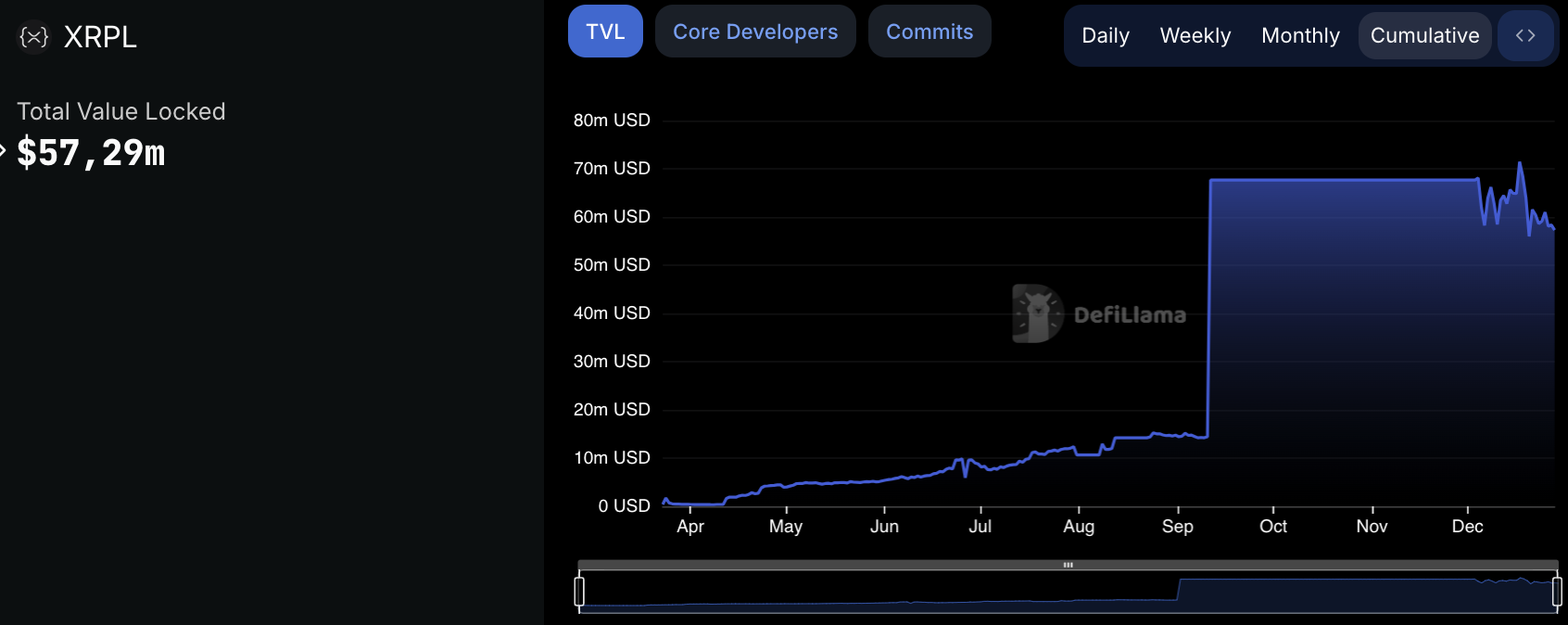Click the 20m USD axis label
This screenshot has width=1568, height=625.
click(612, 410)
